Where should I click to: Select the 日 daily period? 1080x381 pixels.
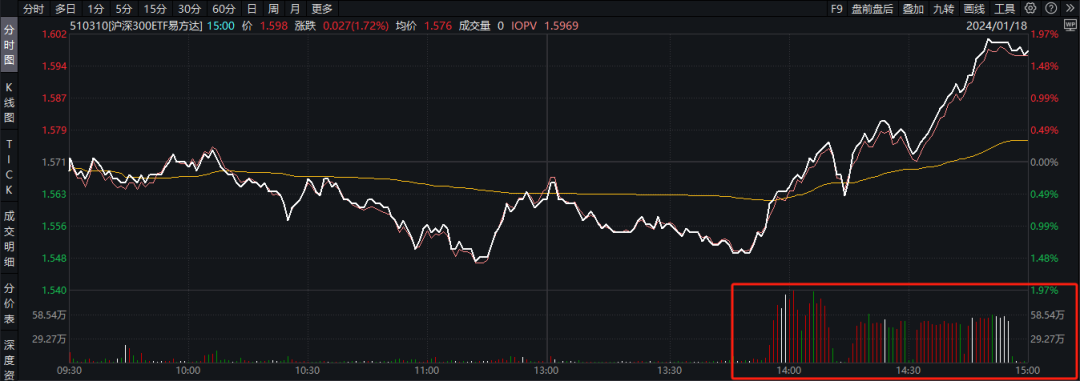click(x=251, y=9)
